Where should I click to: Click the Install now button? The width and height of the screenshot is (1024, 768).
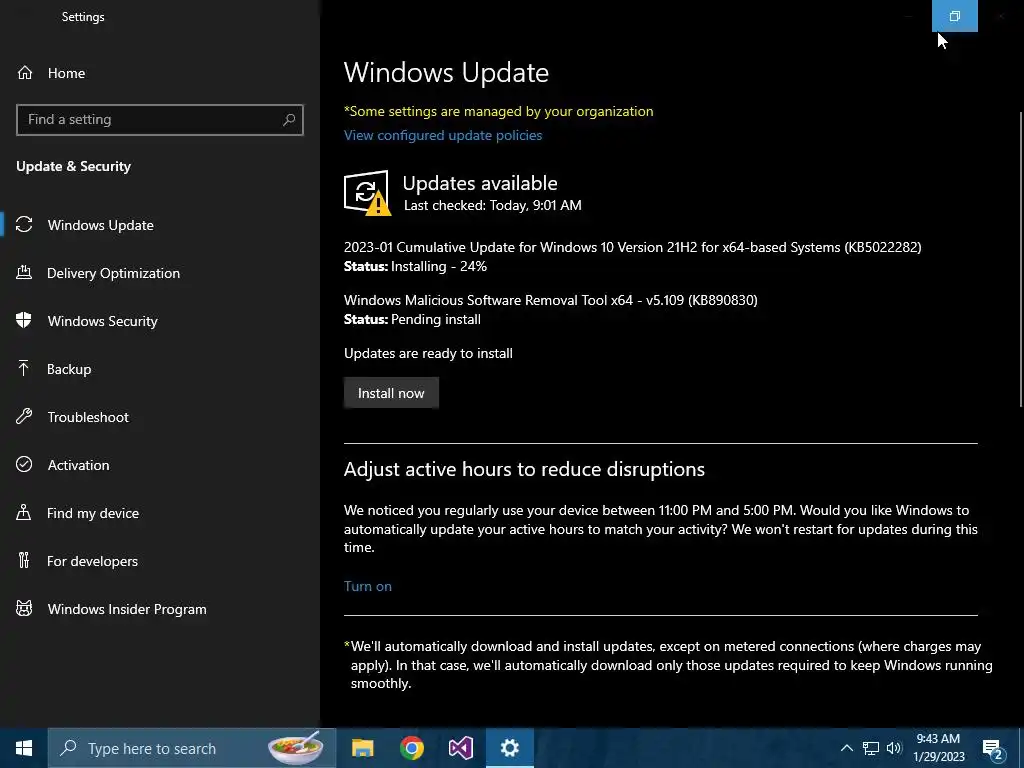[391, 392]
